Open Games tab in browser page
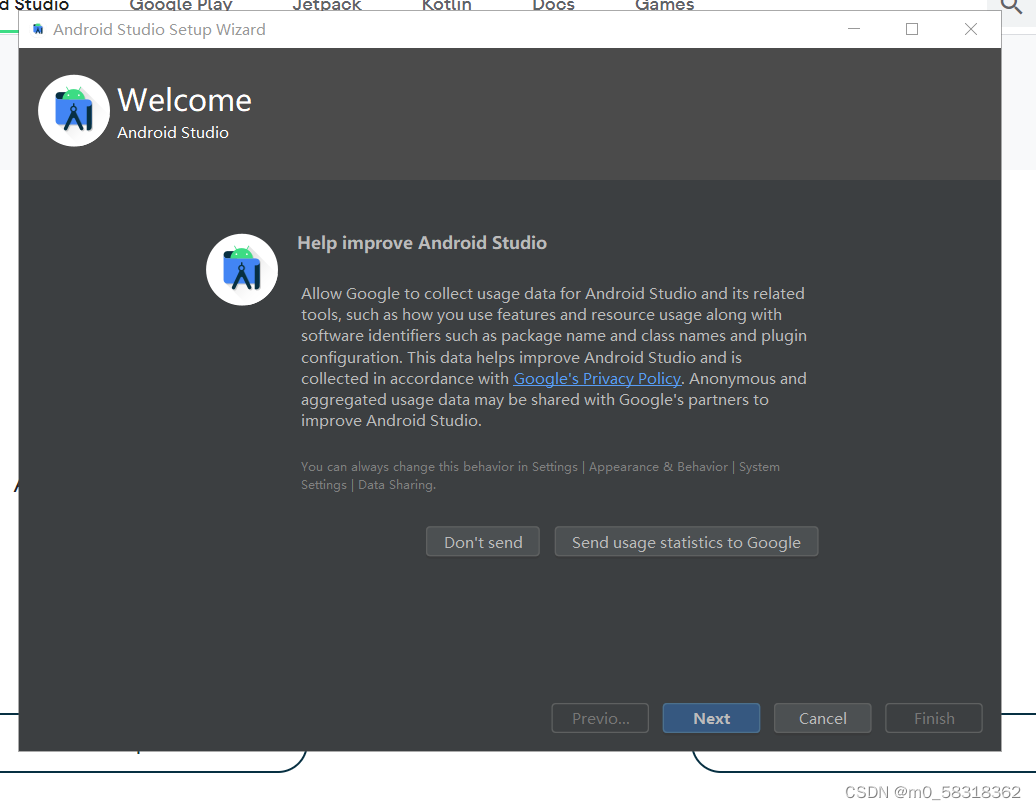 pyautogui.click(x=665, y=5)
